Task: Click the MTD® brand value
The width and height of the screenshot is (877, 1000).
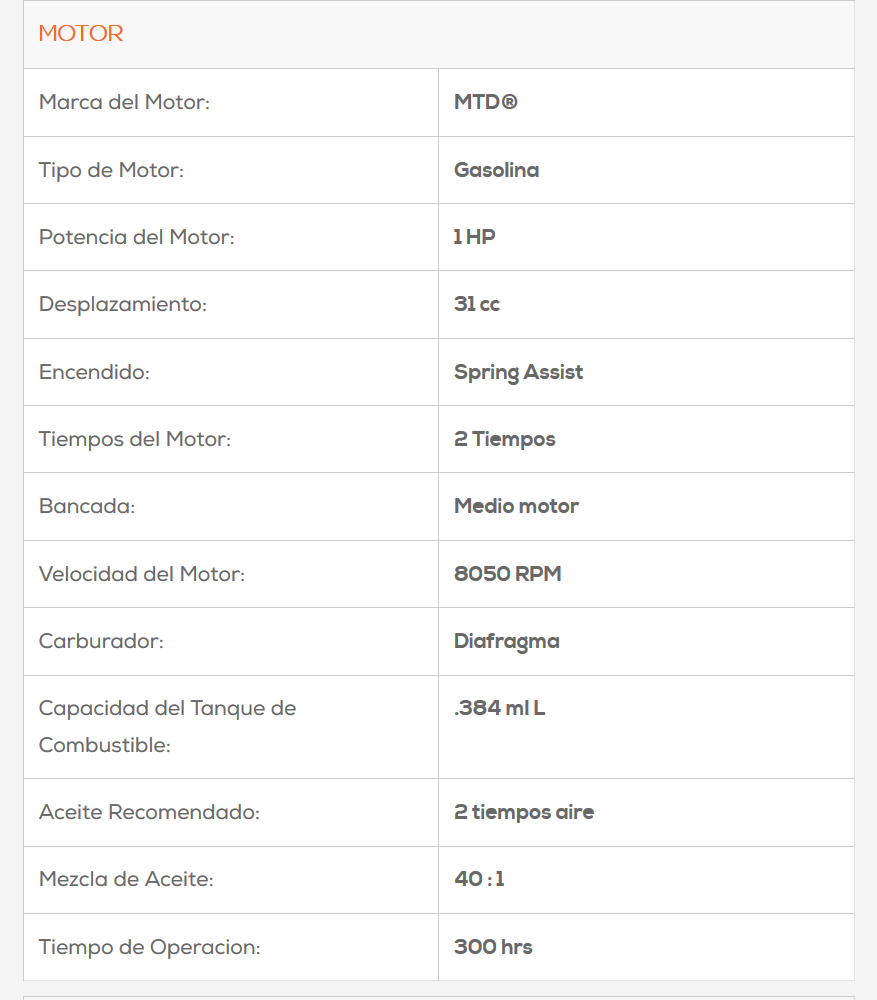Action: [x=486, y=102]
